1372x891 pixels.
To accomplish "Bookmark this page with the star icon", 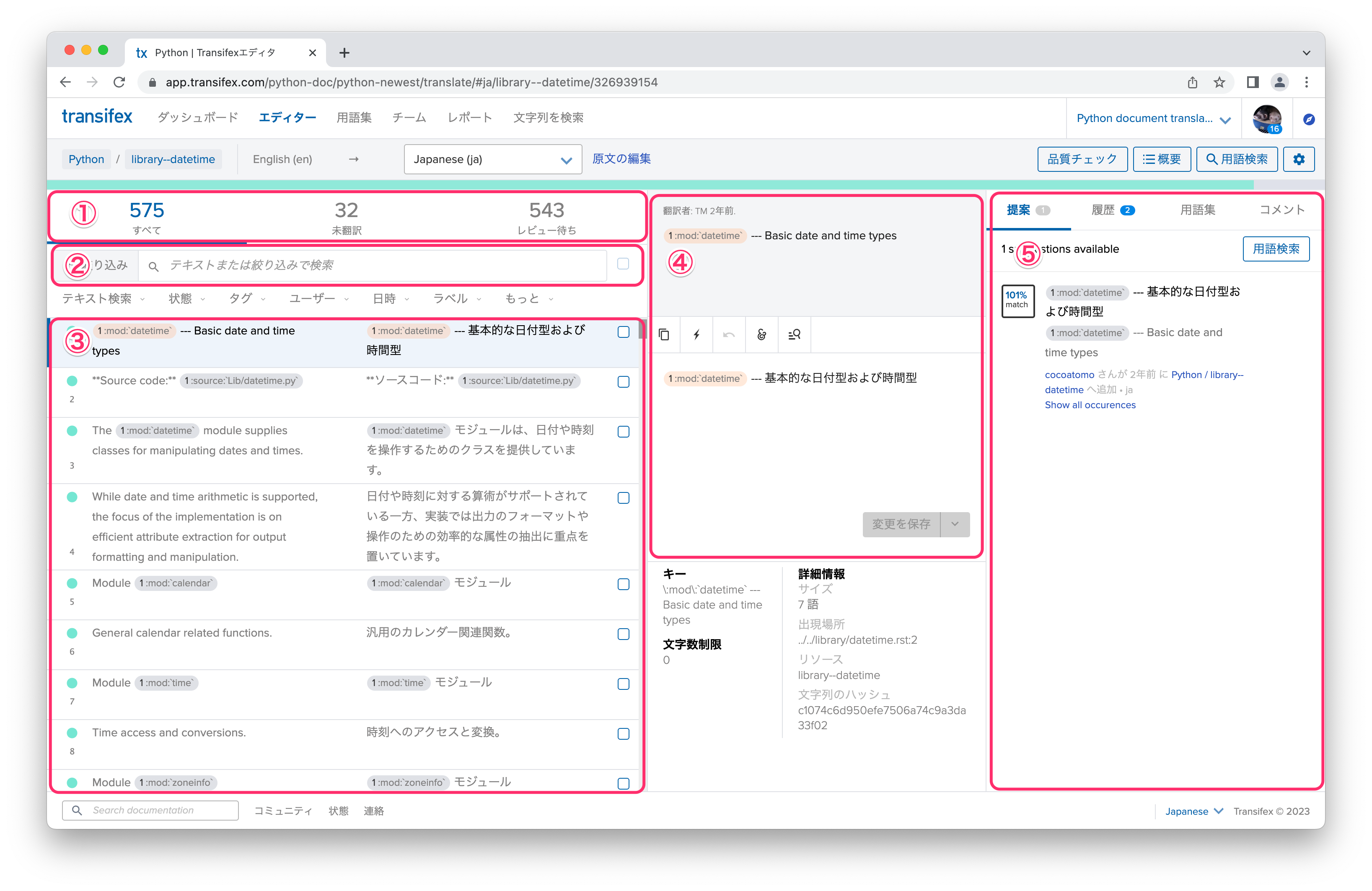I will click(1219, 83).
